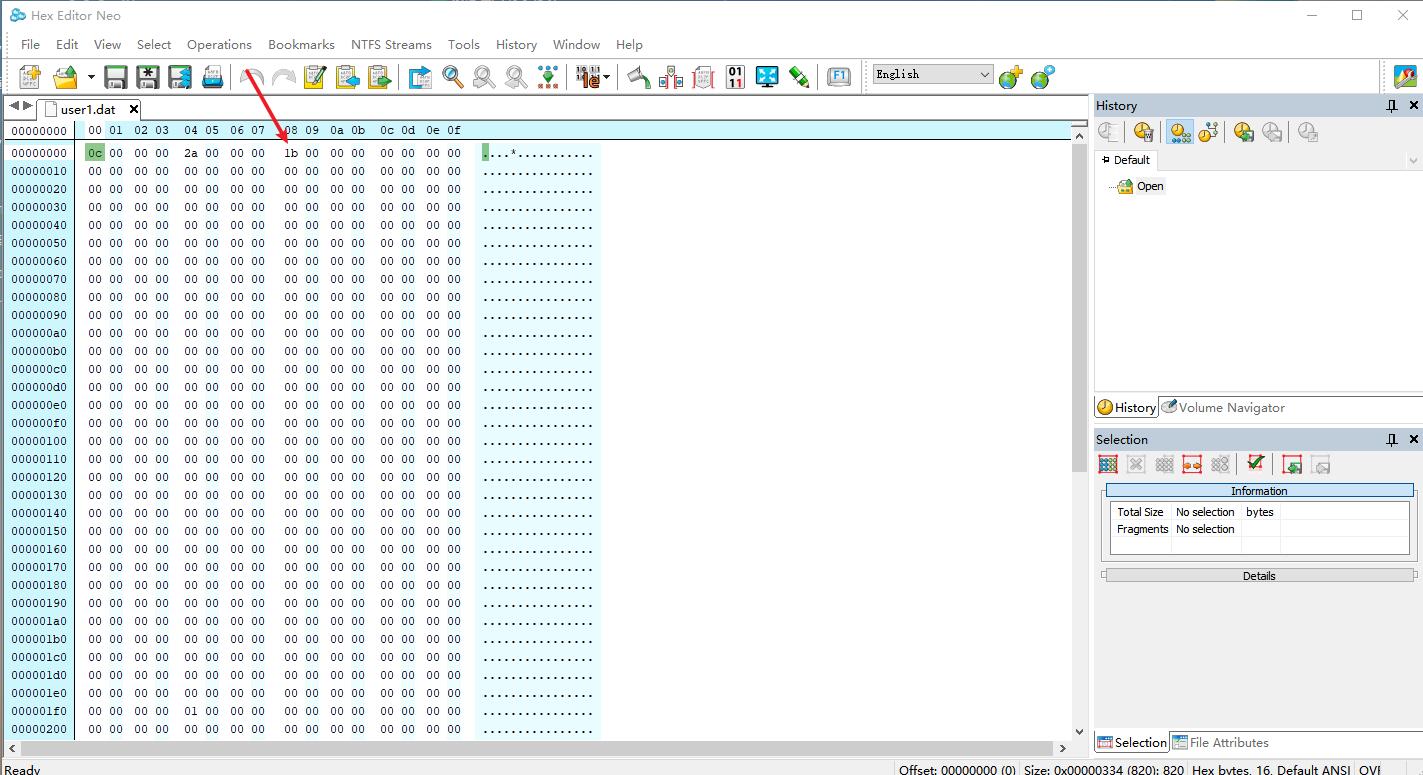The image size is (1423, 775).
Task: Click the Select All grid icon
Action: [1108, 464]
